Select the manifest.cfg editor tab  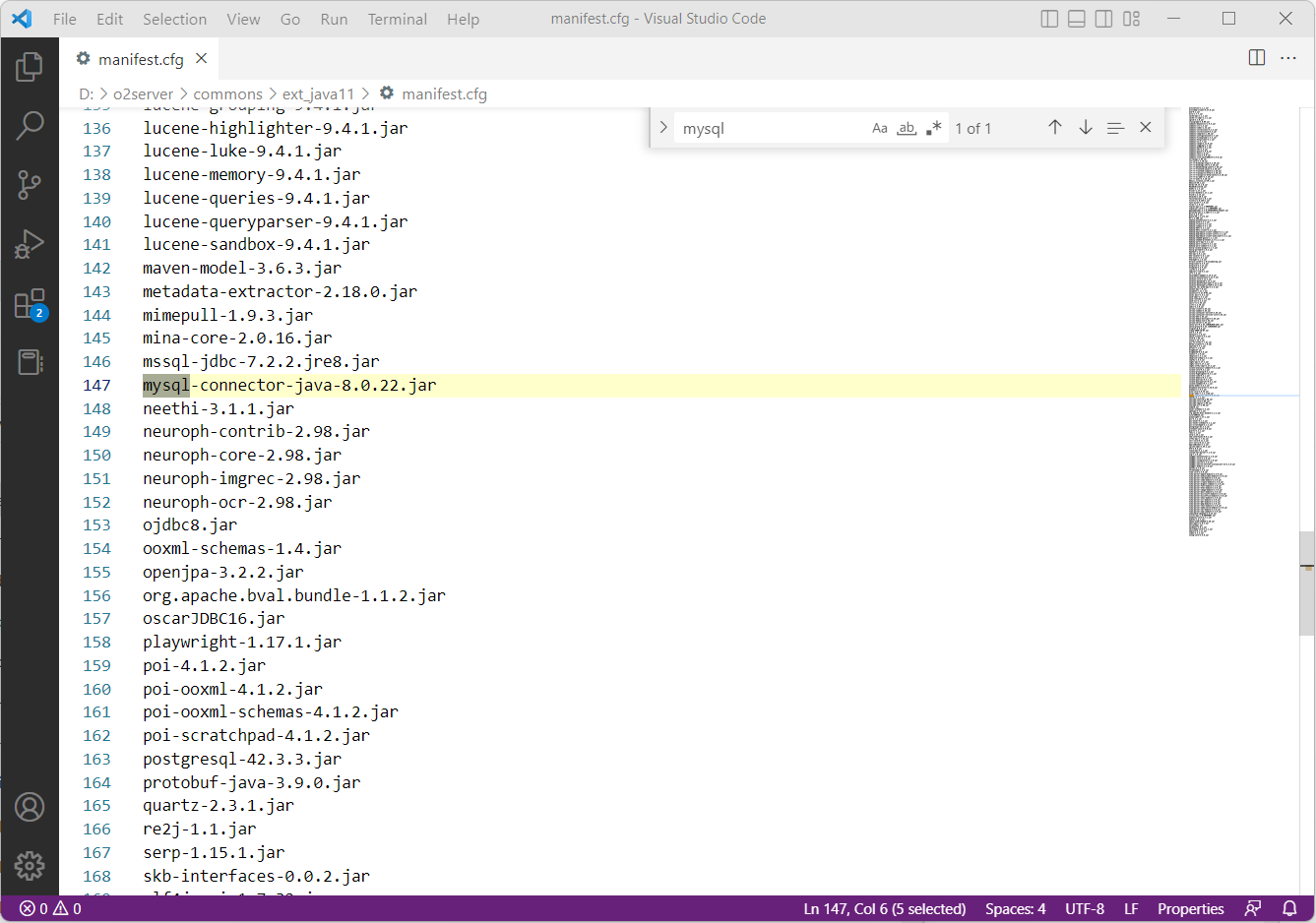pyautogui.click(x=141, y=59)
